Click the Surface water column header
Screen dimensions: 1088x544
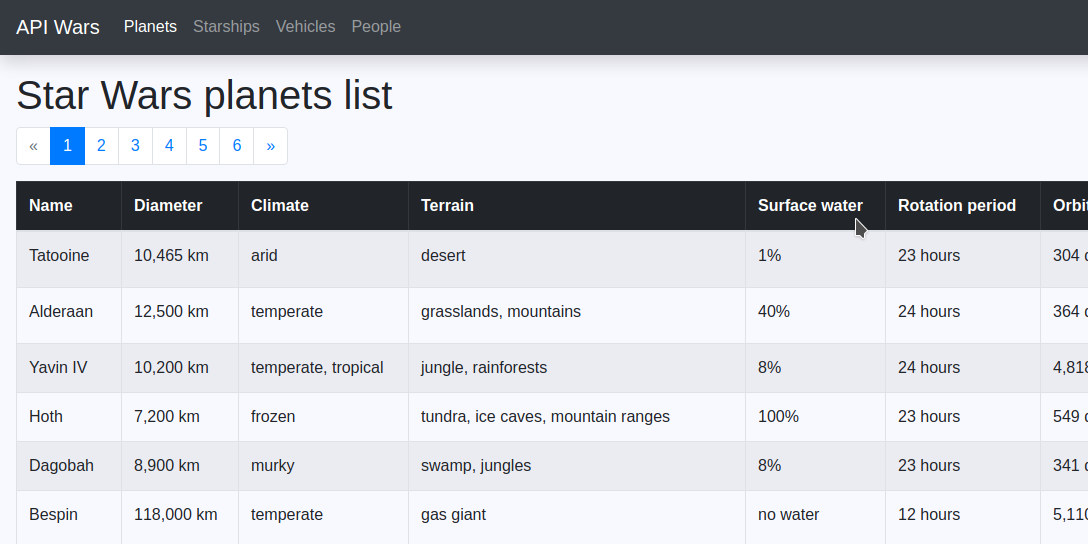click(x=810, y=206)
